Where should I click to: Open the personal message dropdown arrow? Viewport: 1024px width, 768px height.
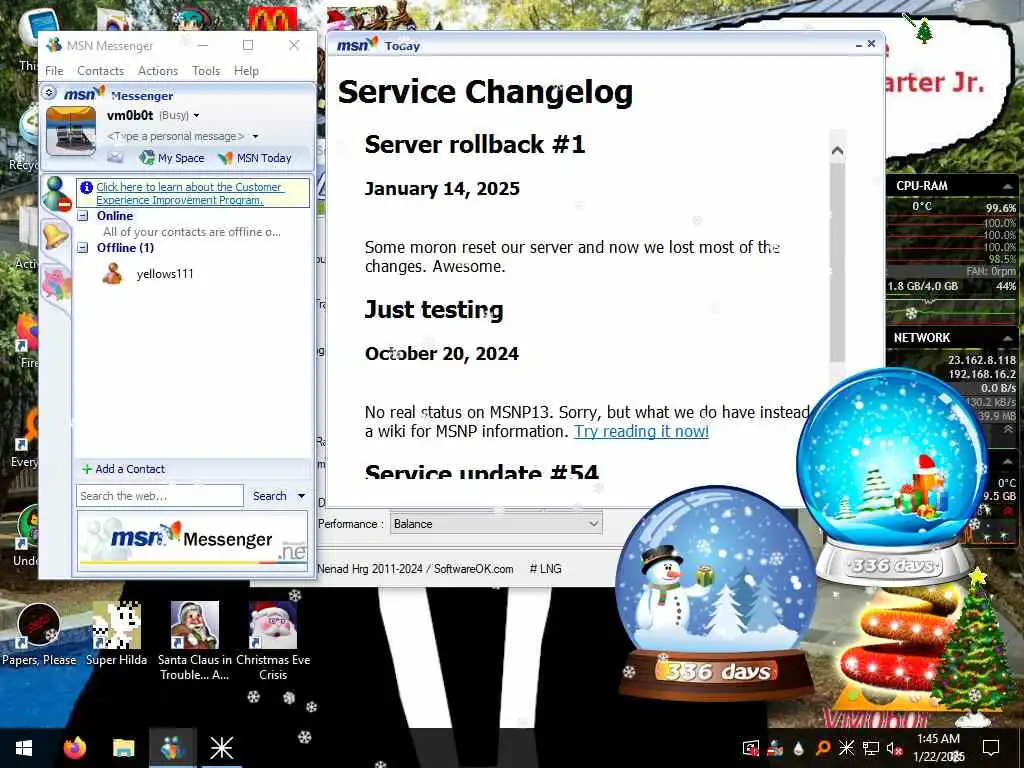point(255,136)
